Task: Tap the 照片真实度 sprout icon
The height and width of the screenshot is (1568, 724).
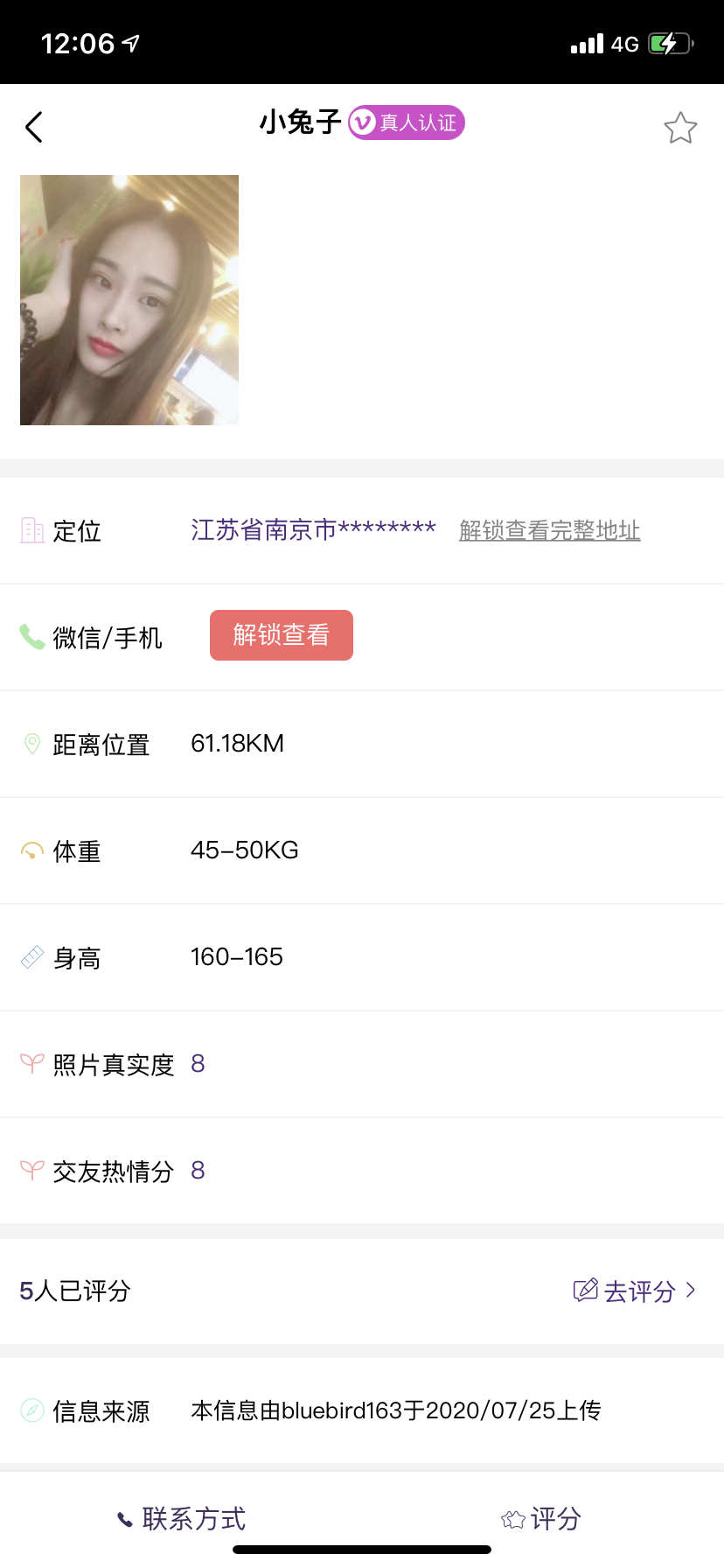Action: click(x=32, y=1064)
